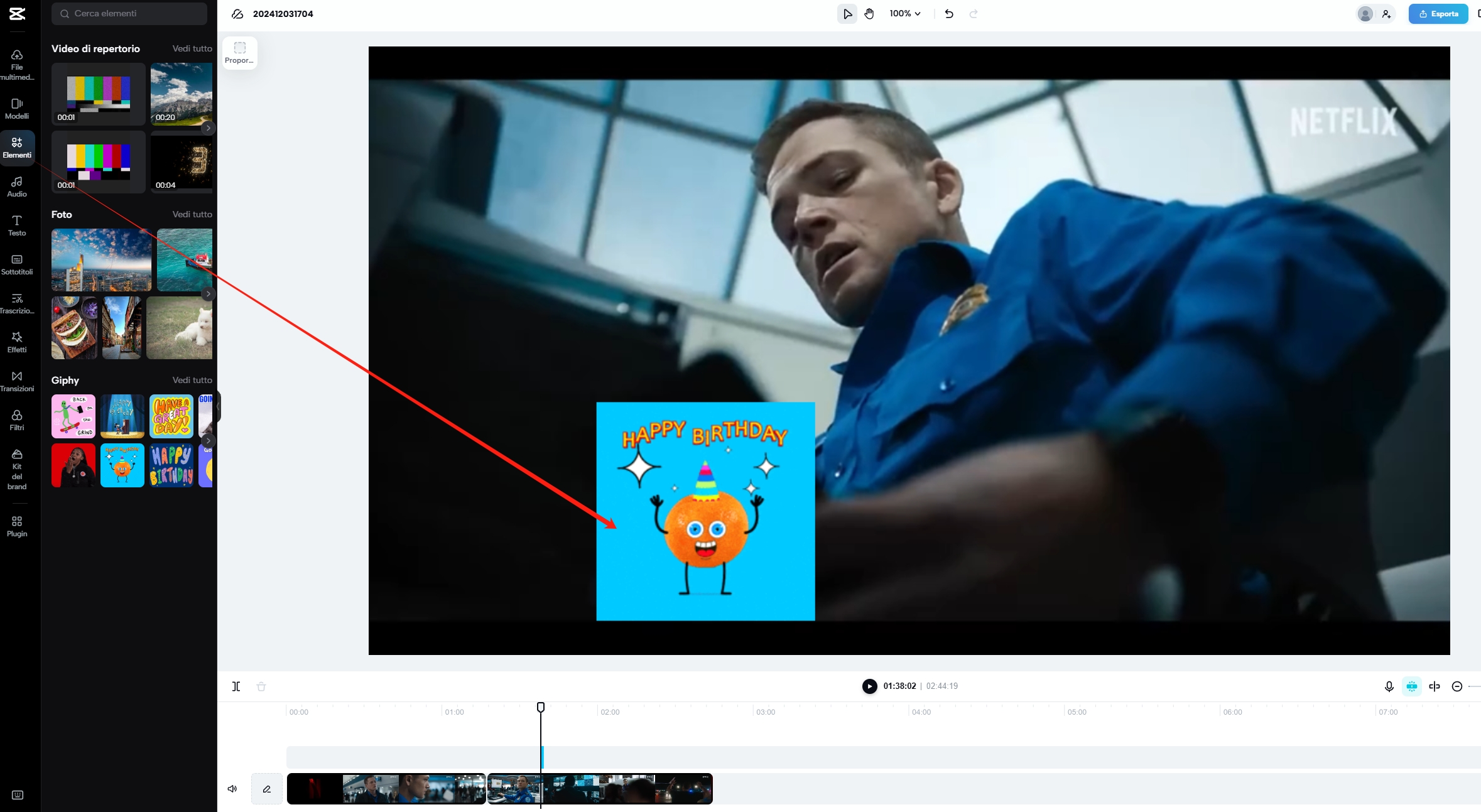Click the preview axis split icon
The image size is (1481, 812).
[1435, 686]
